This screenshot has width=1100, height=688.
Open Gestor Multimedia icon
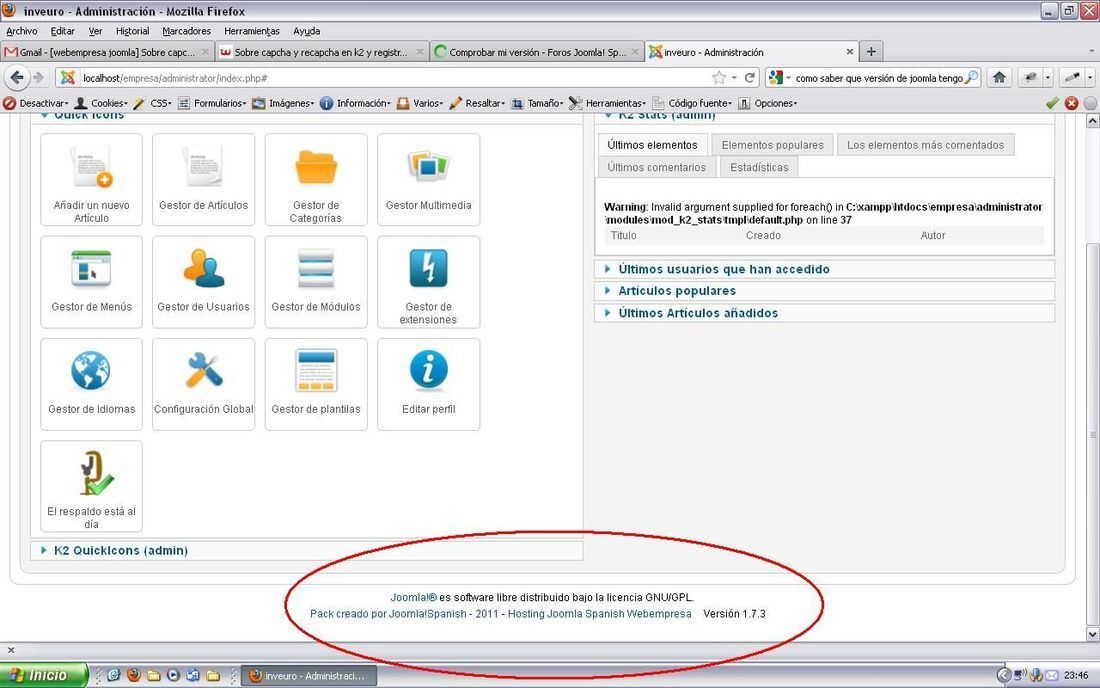[429, 180]
